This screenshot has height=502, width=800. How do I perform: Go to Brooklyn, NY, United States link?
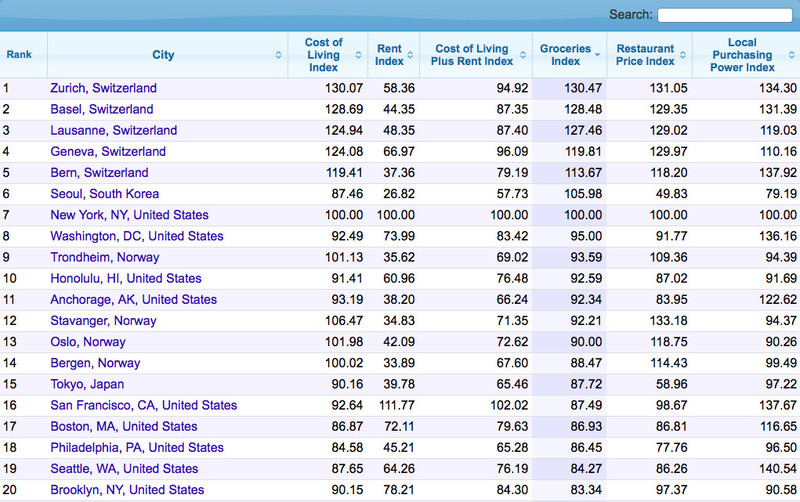[127, 490]
